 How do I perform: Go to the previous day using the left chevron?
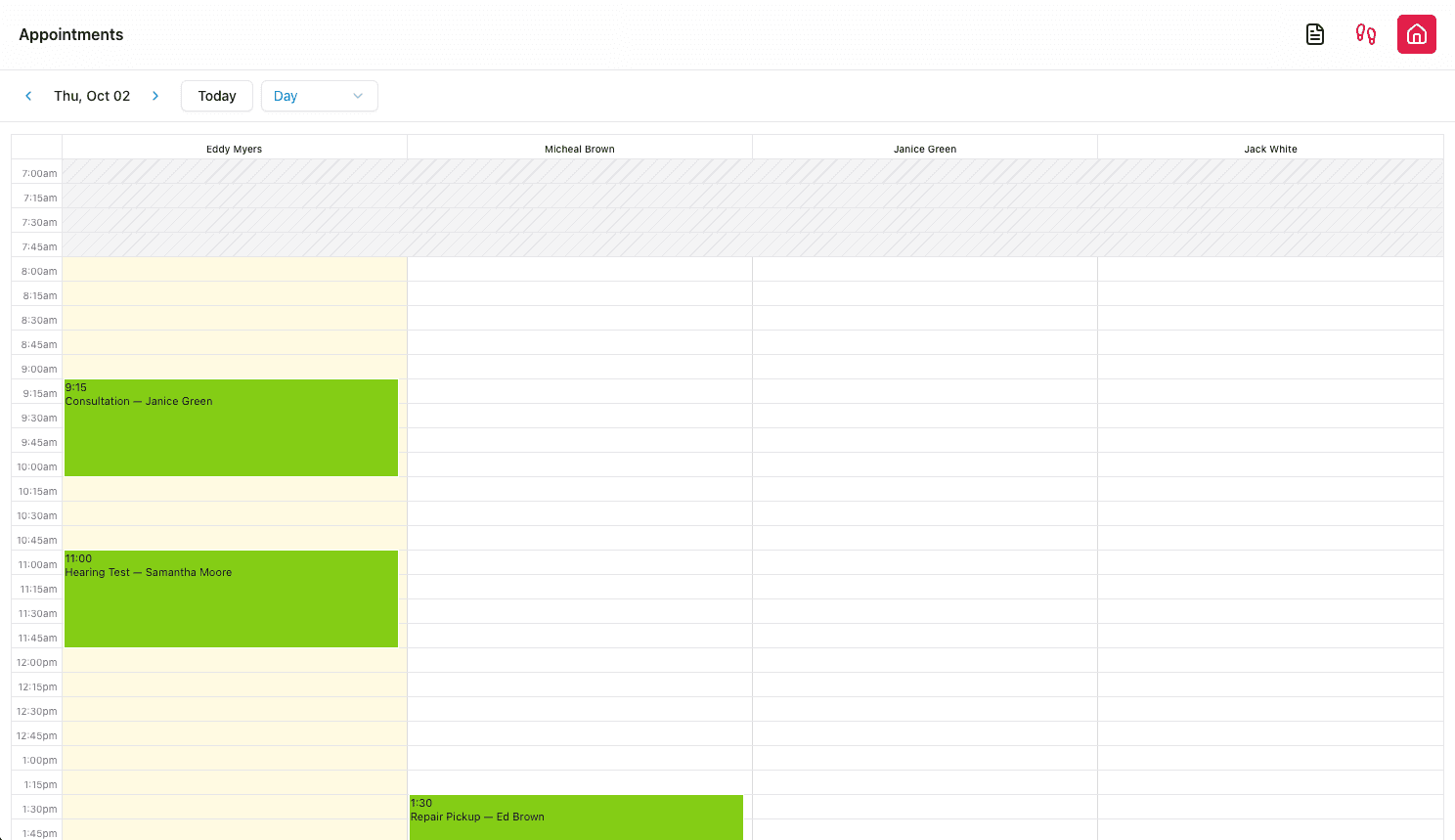coord(28,96)
